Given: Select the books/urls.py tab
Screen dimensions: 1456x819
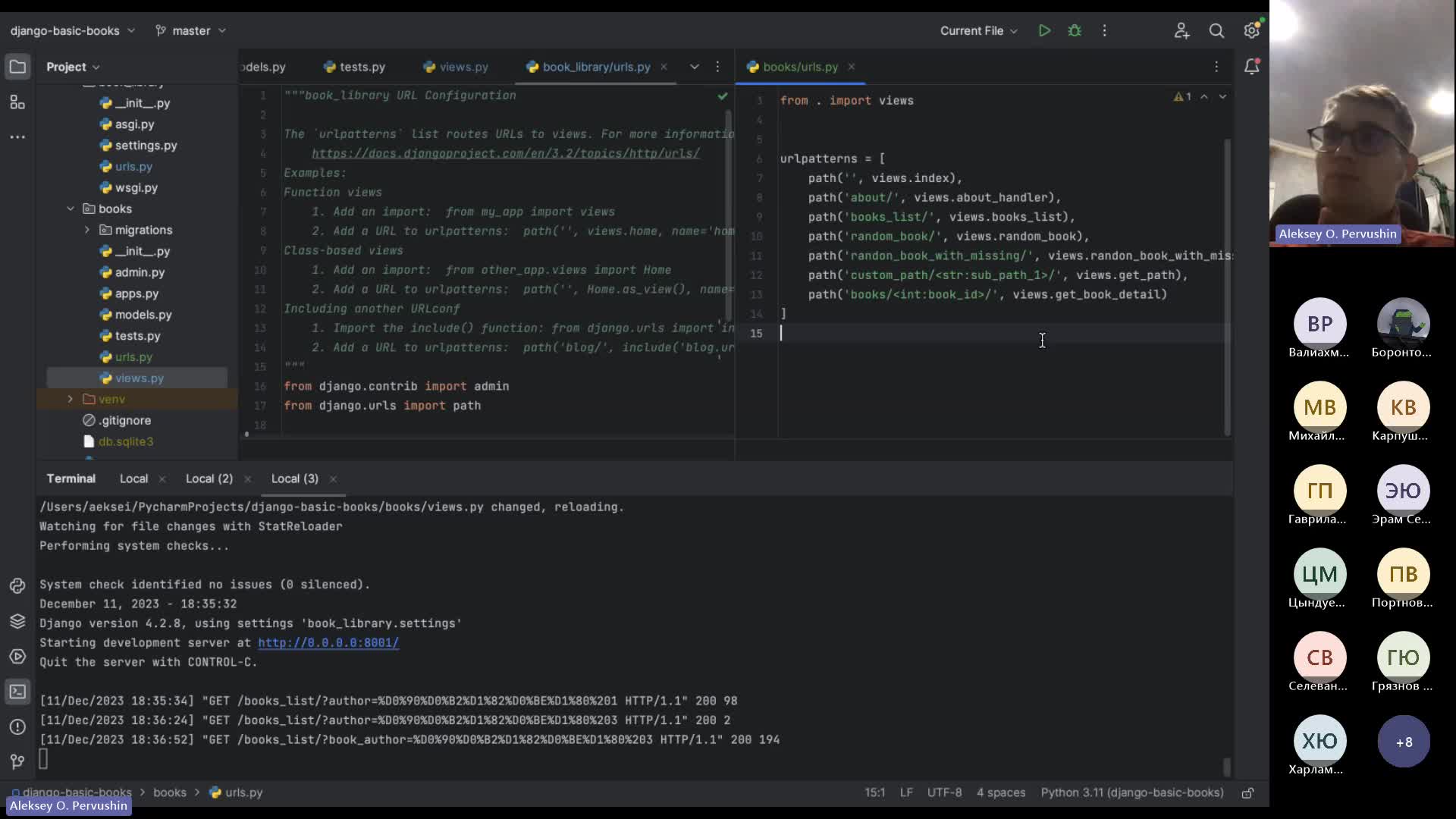Looking at the screenshot, I should click(792, 67).
